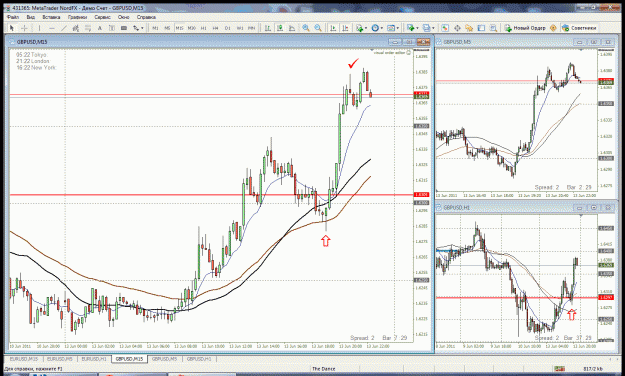
Task: Switch timeframe to M1
Action: point(155,28)
